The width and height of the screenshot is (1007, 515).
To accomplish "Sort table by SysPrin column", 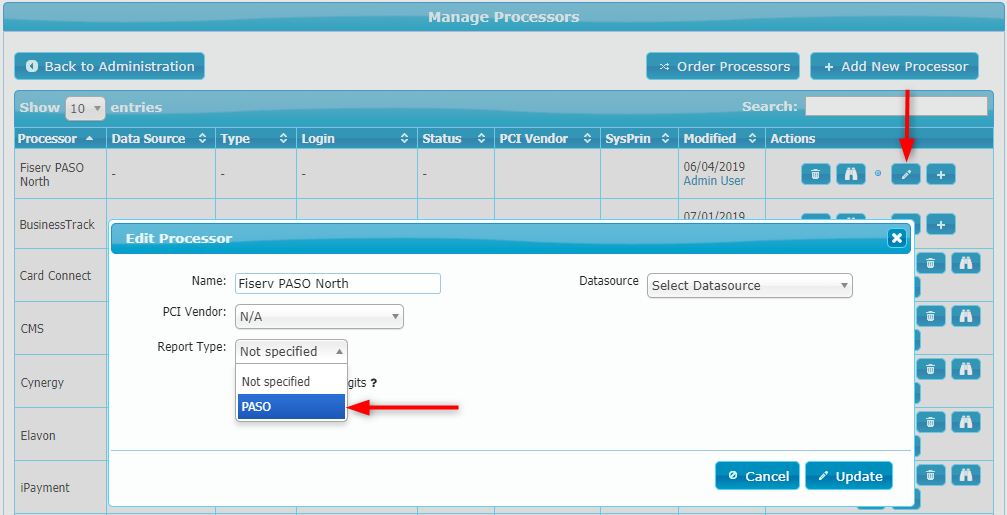I will [x=639, y=139].
